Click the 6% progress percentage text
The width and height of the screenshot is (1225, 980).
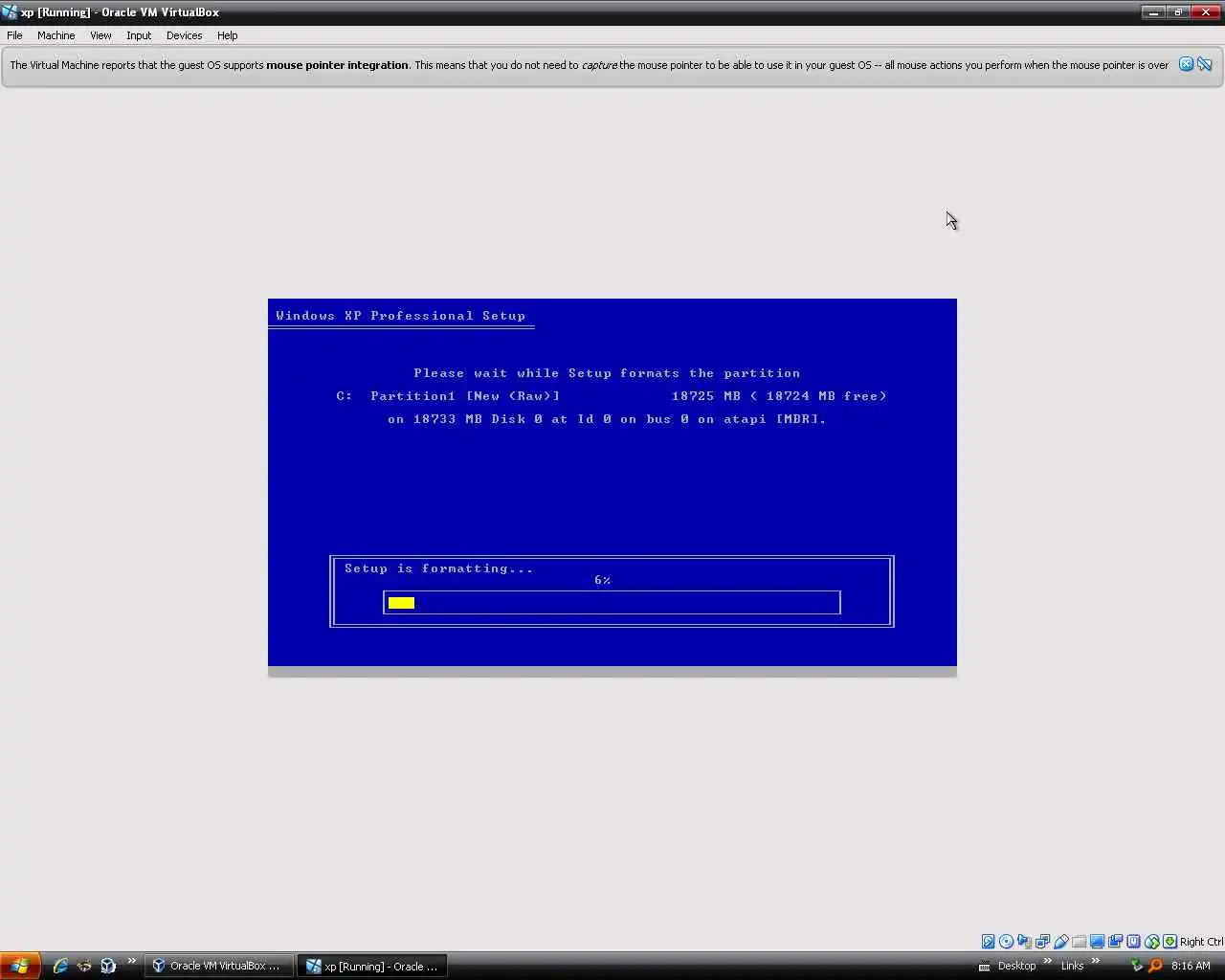click(x=602, y=580)
